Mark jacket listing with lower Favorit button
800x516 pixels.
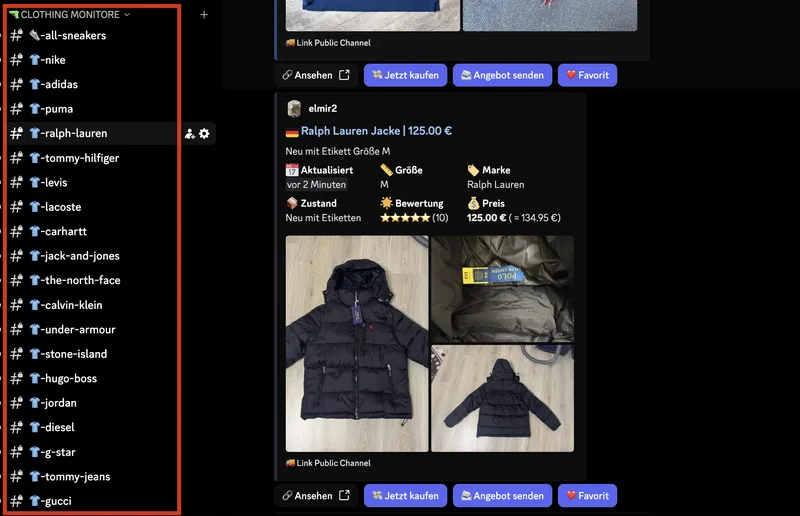coord(587,495)
